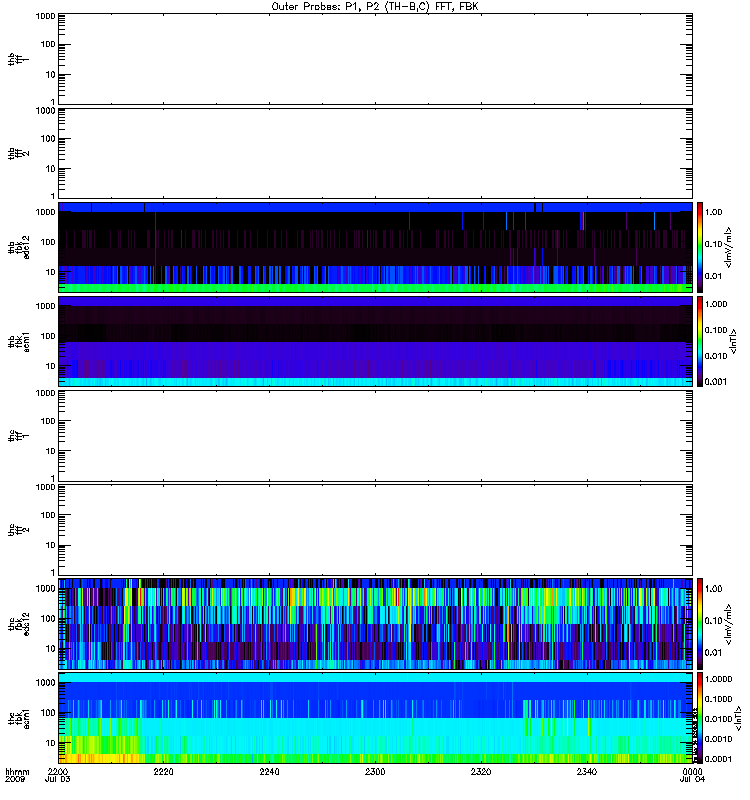Click the thb fbk edc12 spectrogram panel
Viewport: 750px width, 800px height.
pos(376,247)
